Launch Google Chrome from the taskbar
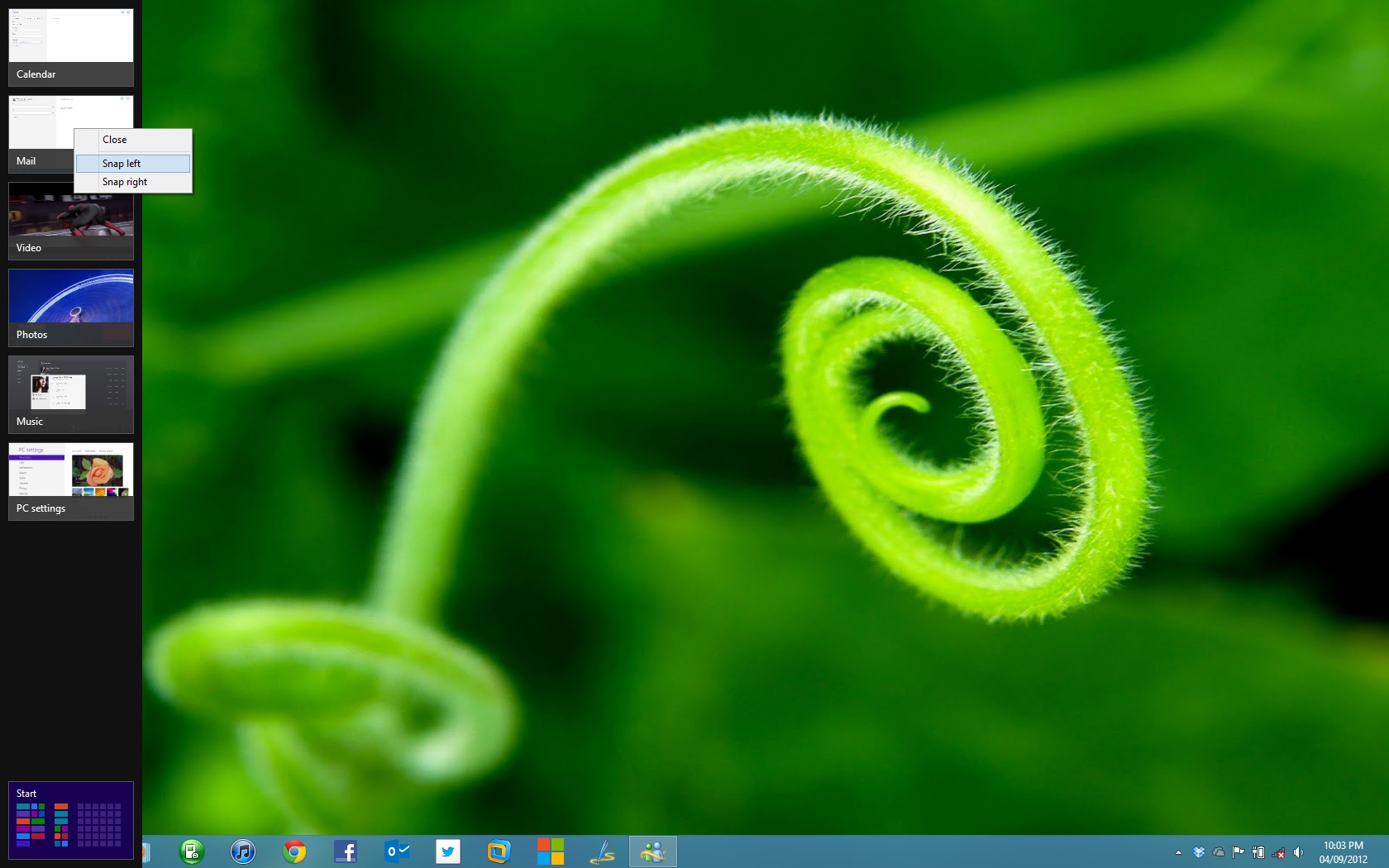Viewport: 1389px width, 868px height. [x=294, y=851]
